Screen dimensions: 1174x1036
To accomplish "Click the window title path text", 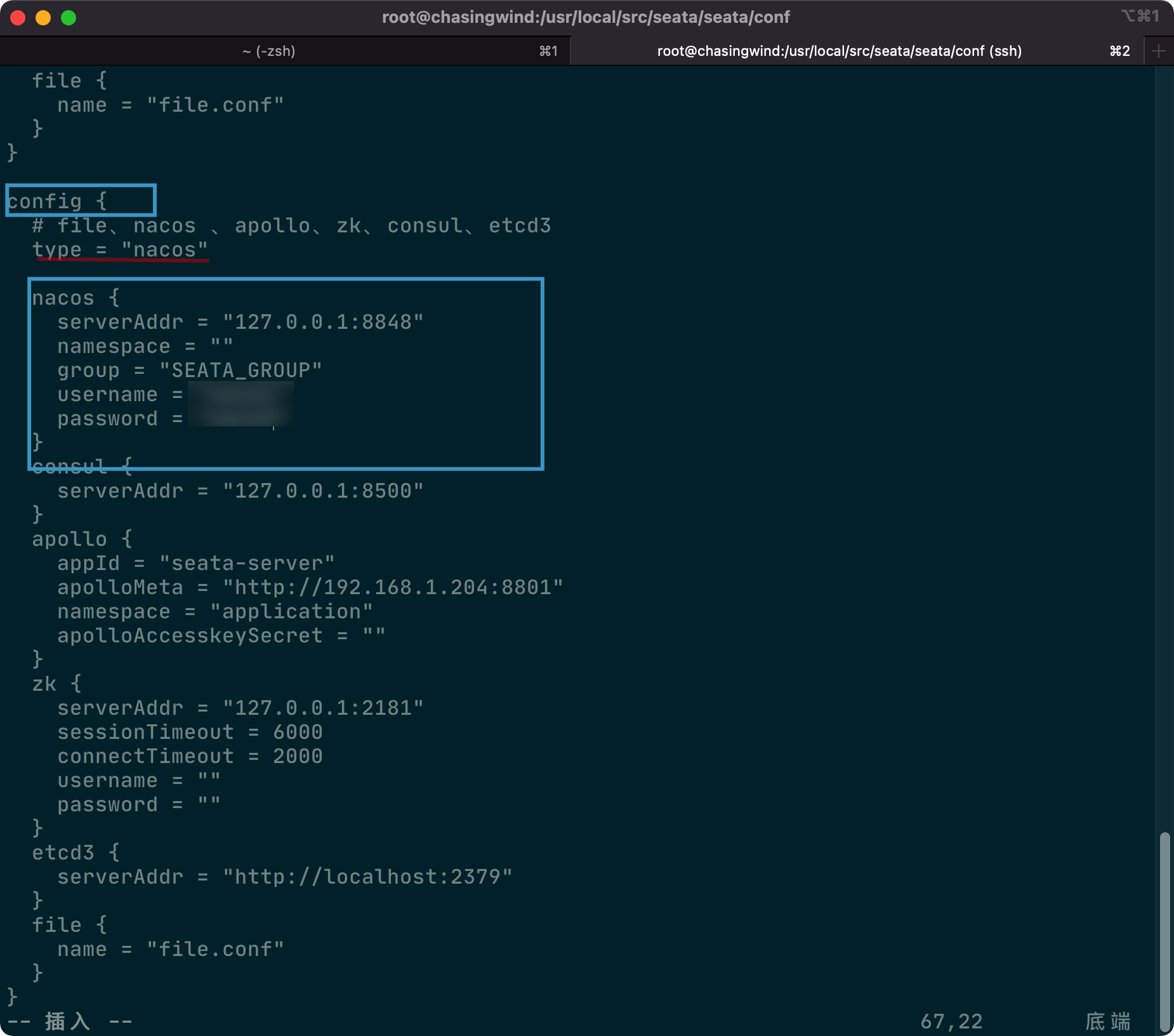I will (x=586, y=17).
